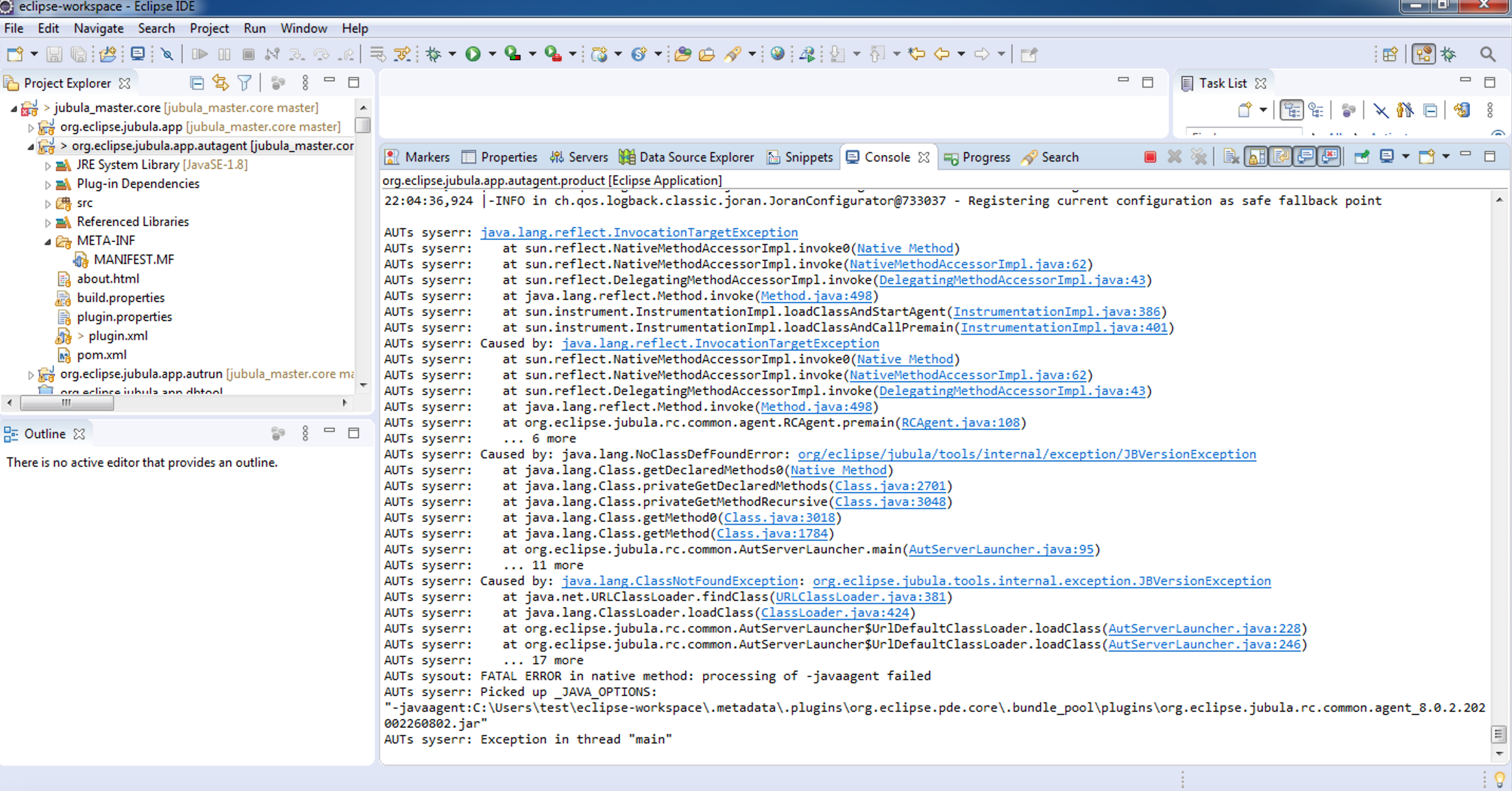Screen dimensions: 1512x791
Task: Open the Window menu
Action: [303, 28]
